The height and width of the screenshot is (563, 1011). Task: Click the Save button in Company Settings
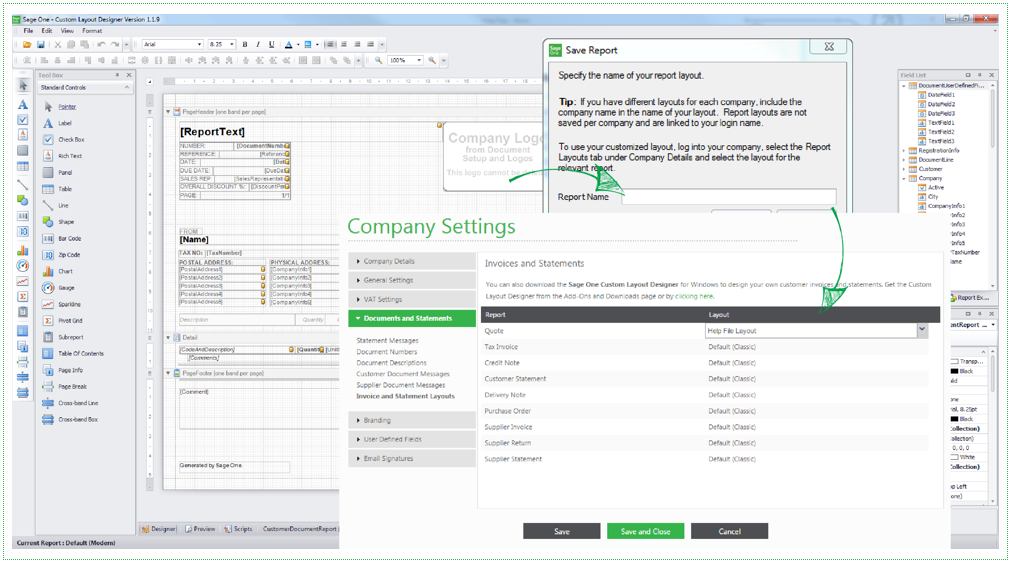(x=562, y=531)
